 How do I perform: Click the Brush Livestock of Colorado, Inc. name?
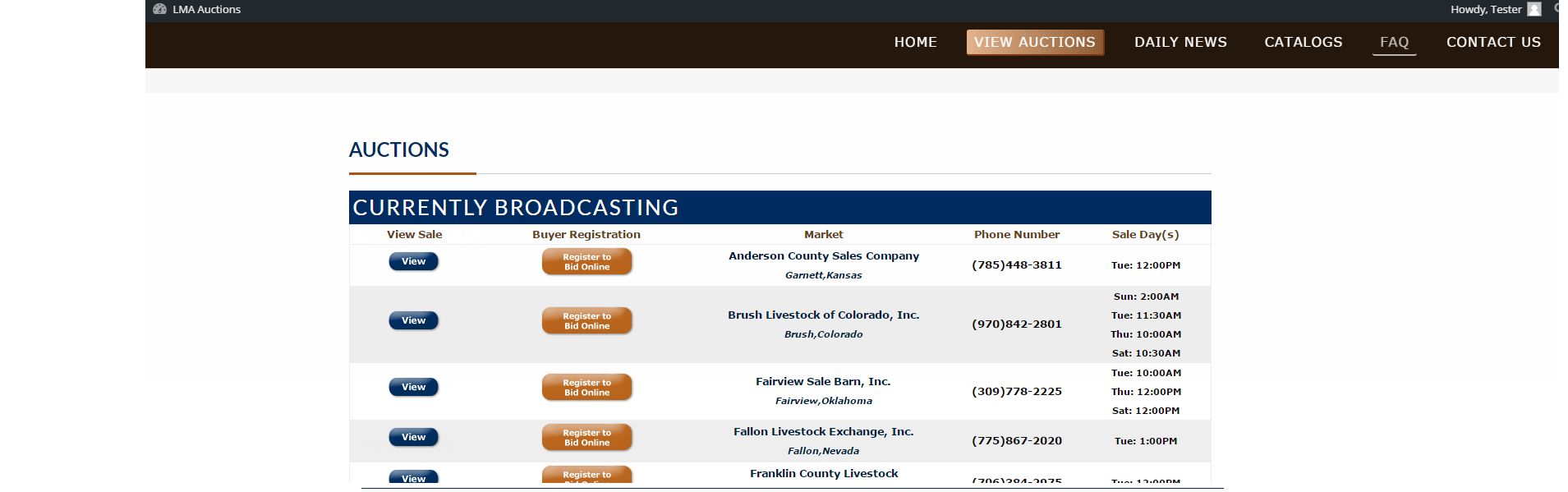(824, 315)
